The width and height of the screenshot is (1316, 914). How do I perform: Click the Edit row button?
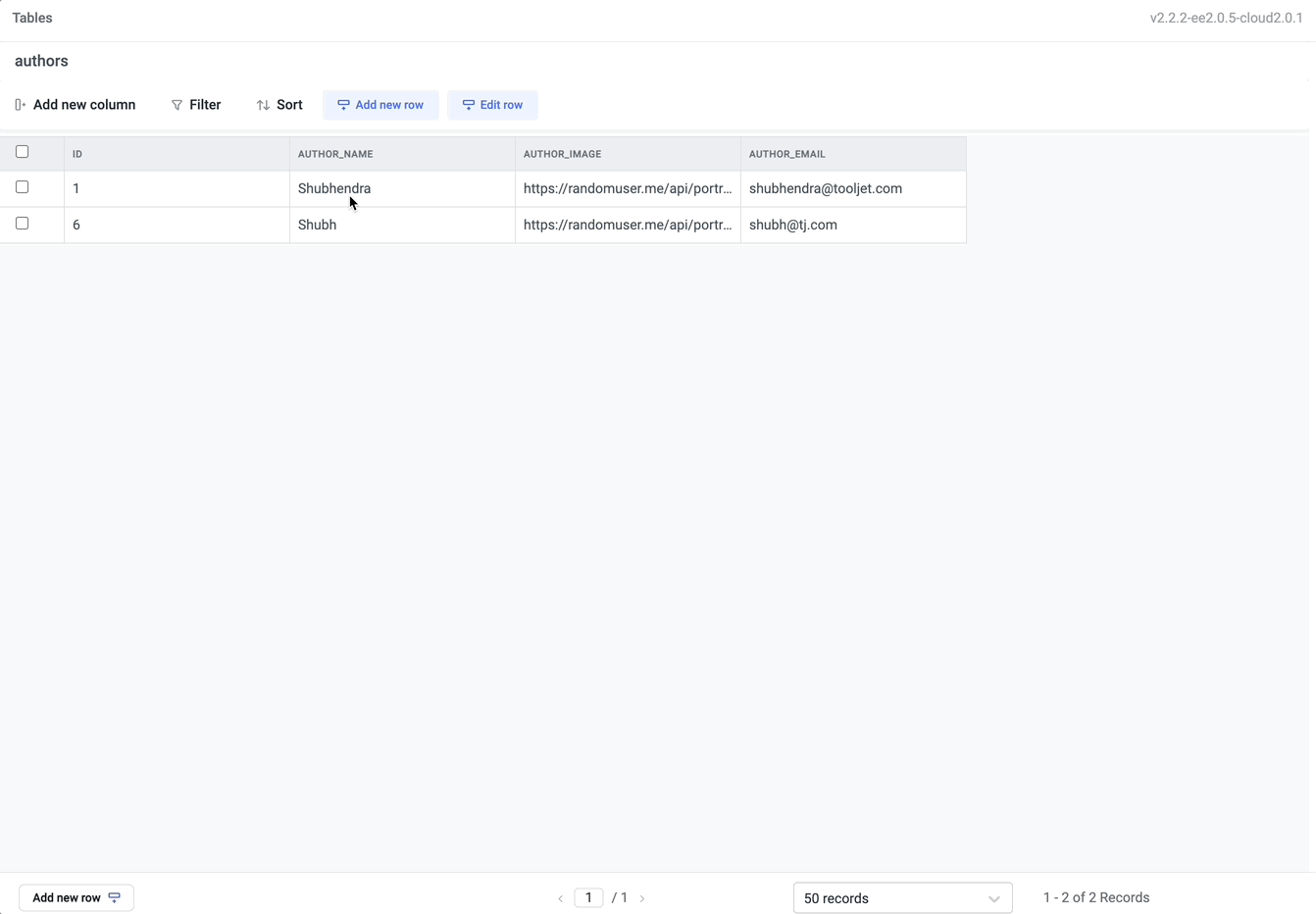492,105
